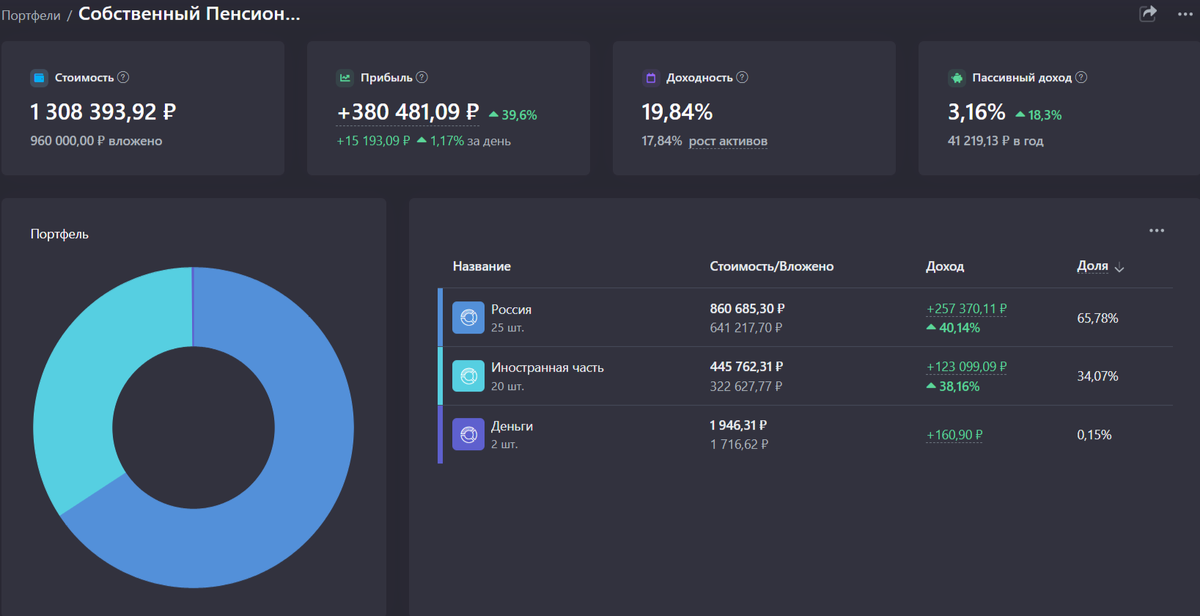Screen dimensions: 1200x616
Task: Click the 39,6% profit percentage
Action: tap(519, 115)
